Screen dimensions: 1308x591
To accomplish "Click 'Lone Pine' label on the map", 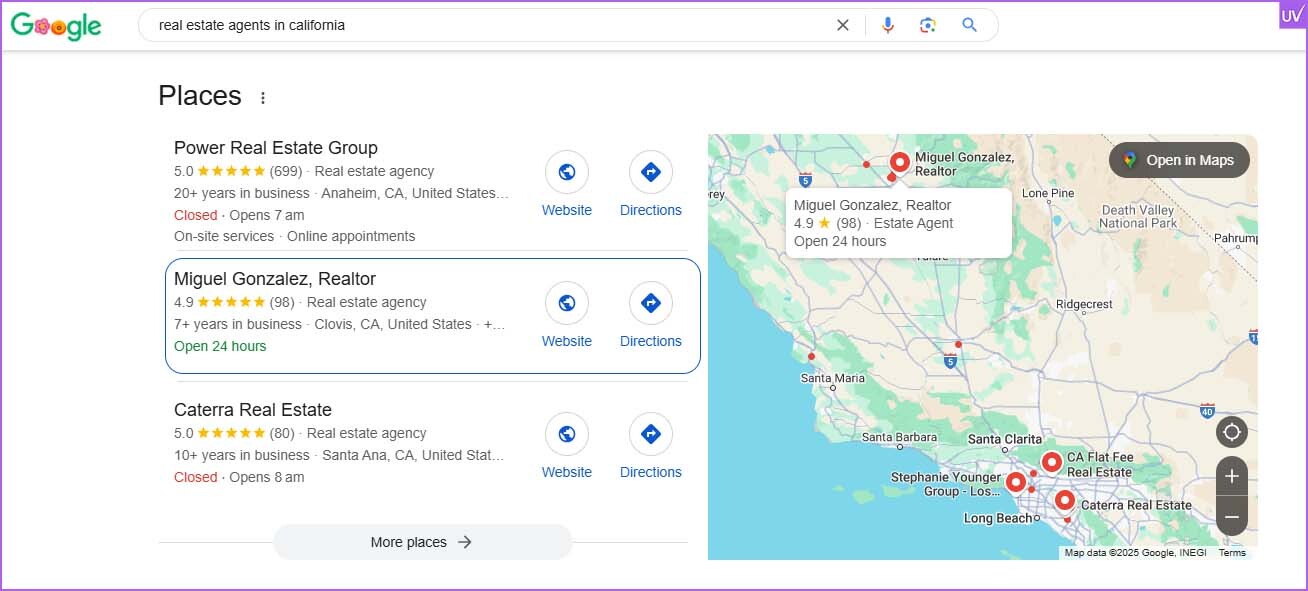I will tap(1048, 193).
